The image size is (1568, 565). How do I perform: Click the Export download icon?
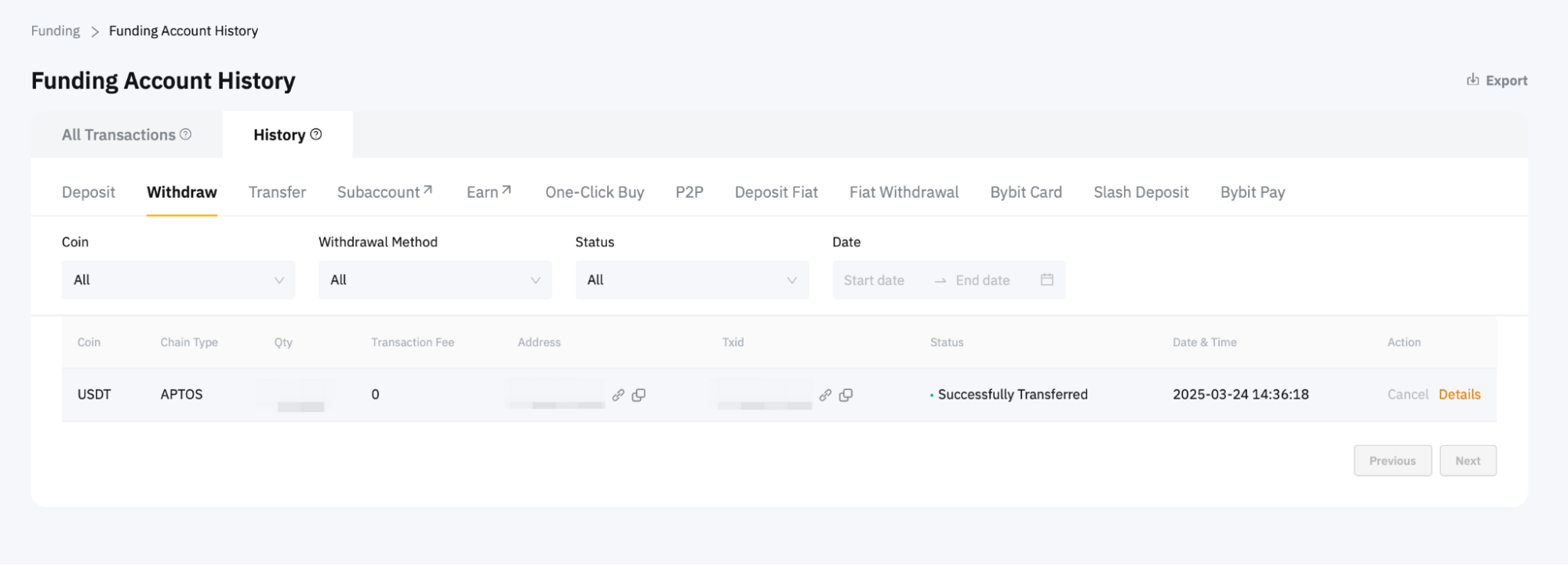1472,80
